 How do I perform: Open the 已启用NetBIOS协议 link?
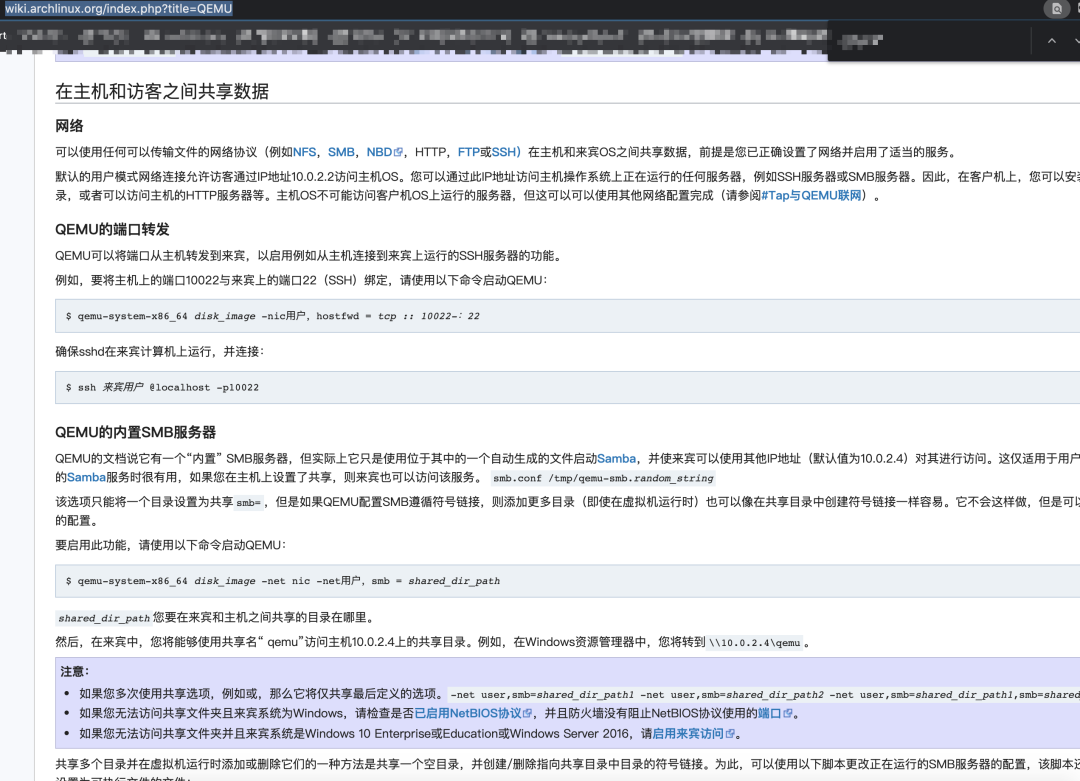[468, 714]
